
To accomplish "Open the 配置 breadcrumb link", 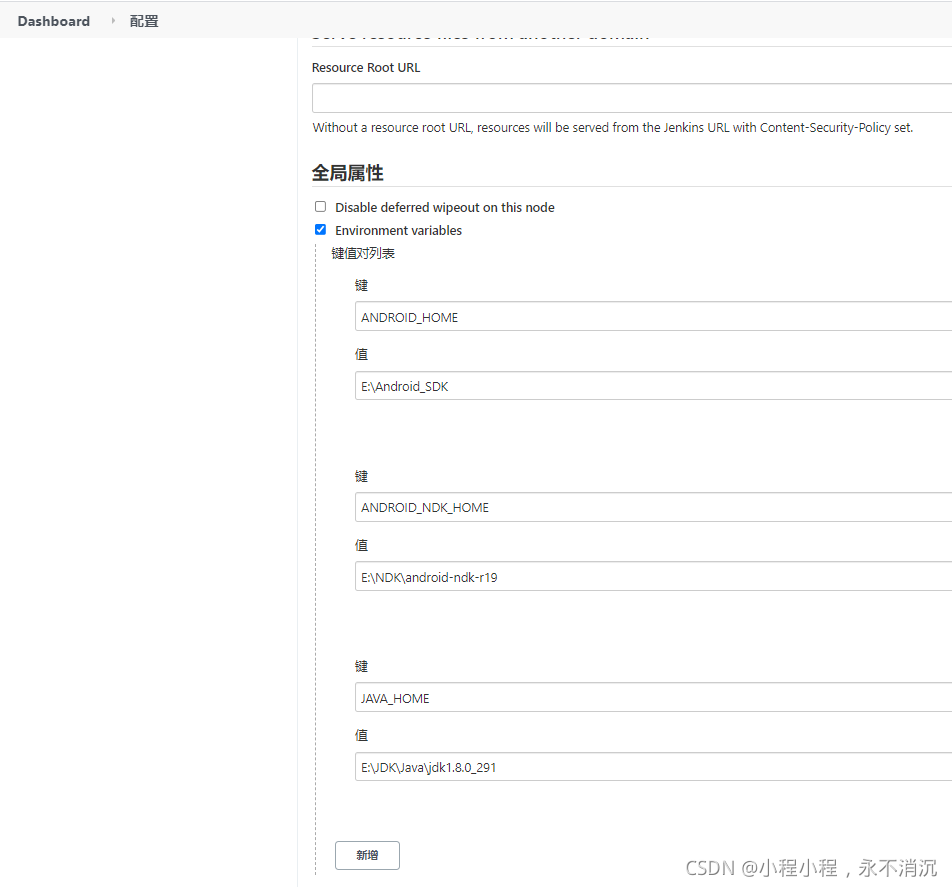I will click(144, 21).
